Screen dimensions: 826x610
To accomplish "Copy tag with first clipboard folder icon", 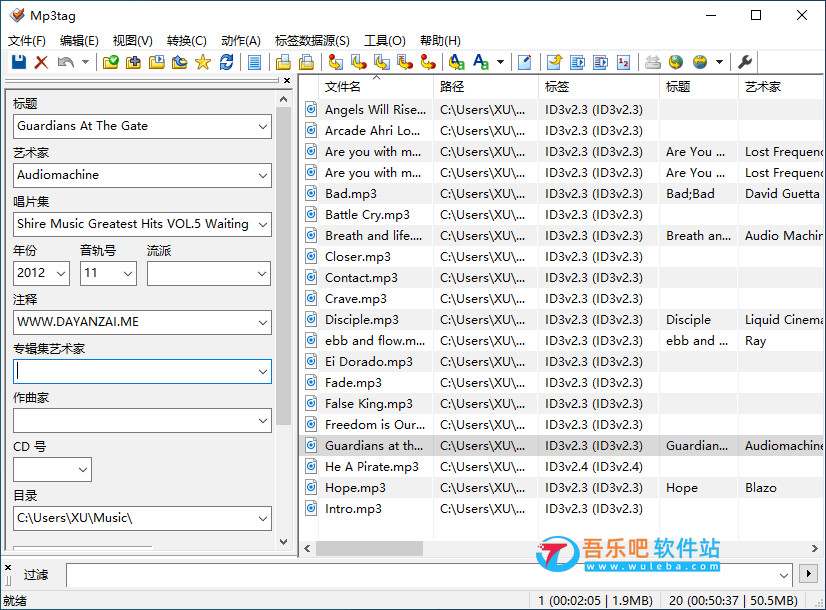I will pyautogui.click(x=283, y=62).
